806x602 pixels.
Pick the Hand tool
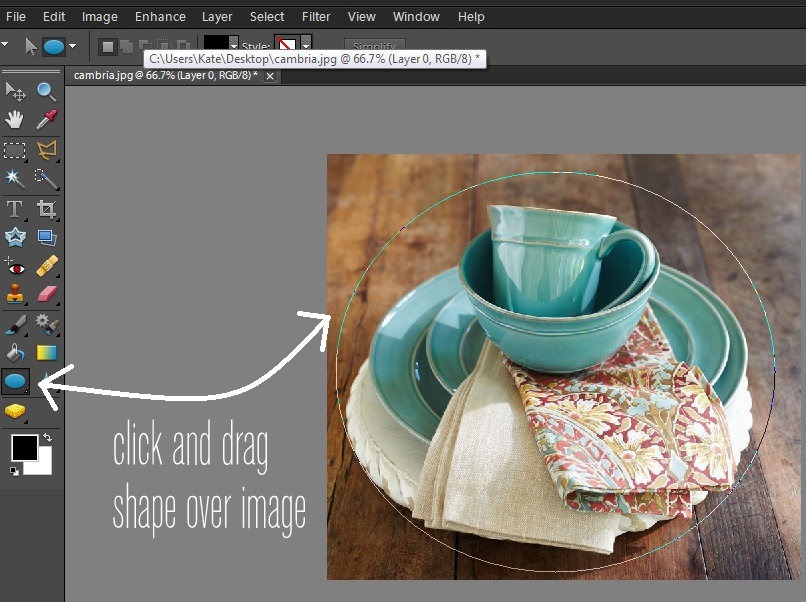(15, 120)
